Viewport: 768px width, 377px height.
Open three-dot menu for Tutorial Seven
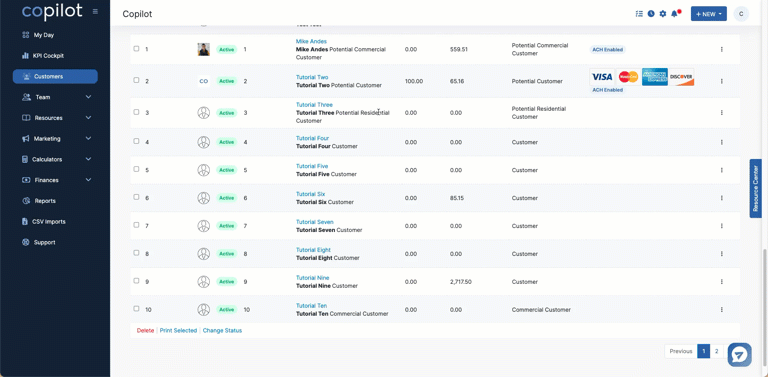pos(721,226)
